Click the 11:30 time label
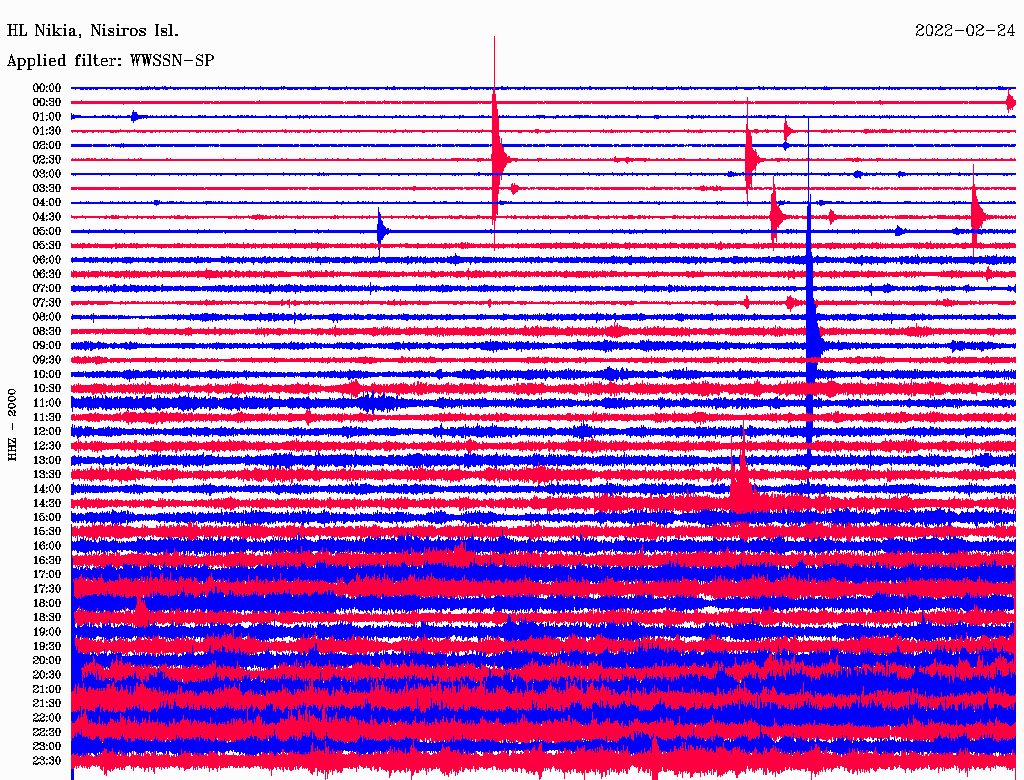Image resolution: width=1024 pixels, height=780 pixels. (x=47, y=417)
